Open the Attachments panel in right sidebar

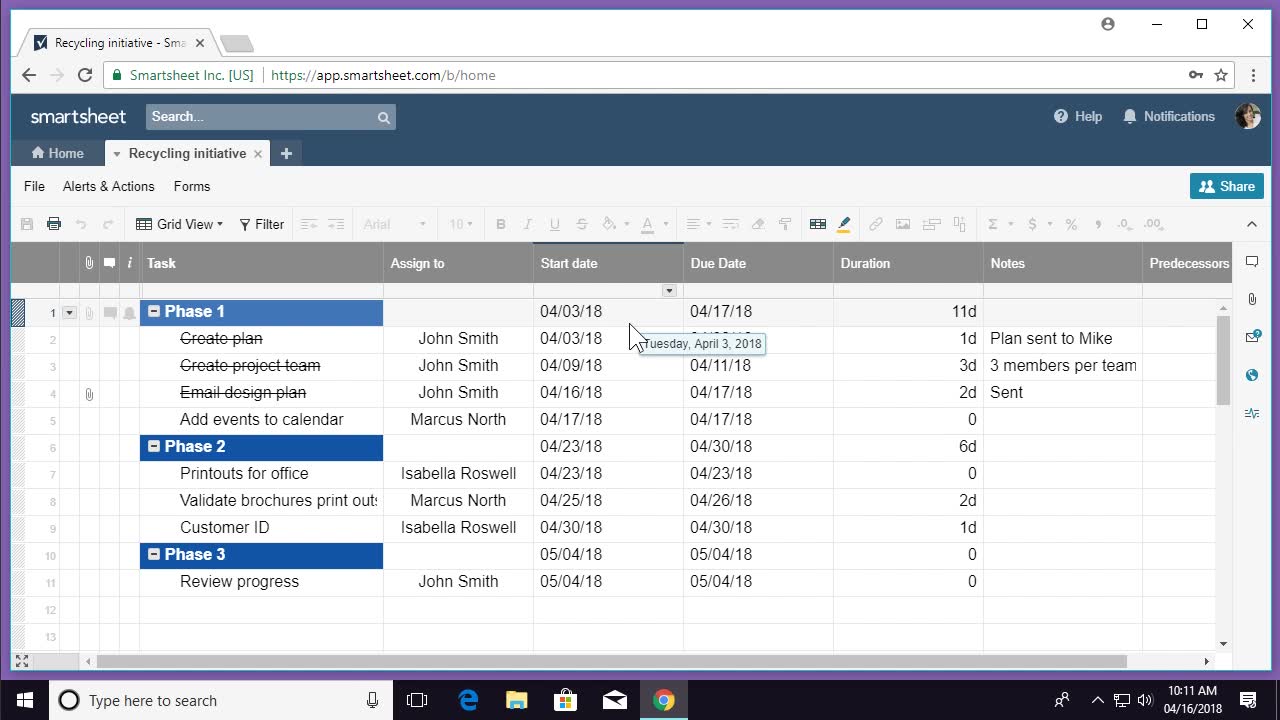1252,299
